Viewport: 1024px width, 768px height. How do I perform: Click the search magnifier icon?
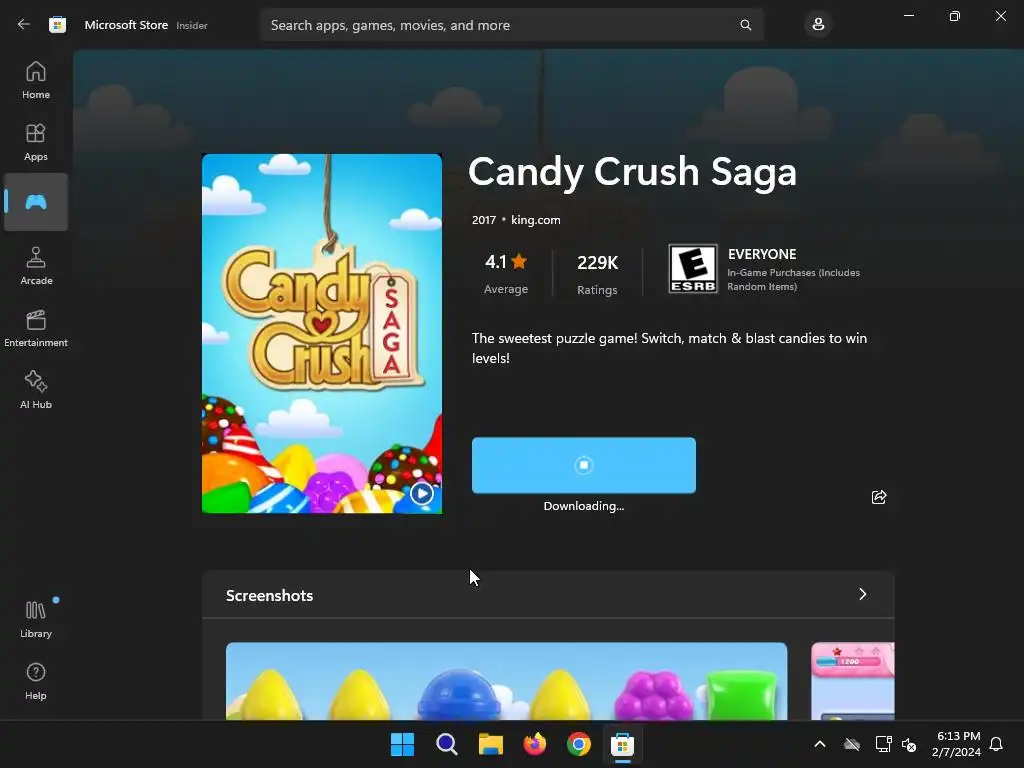745,25
